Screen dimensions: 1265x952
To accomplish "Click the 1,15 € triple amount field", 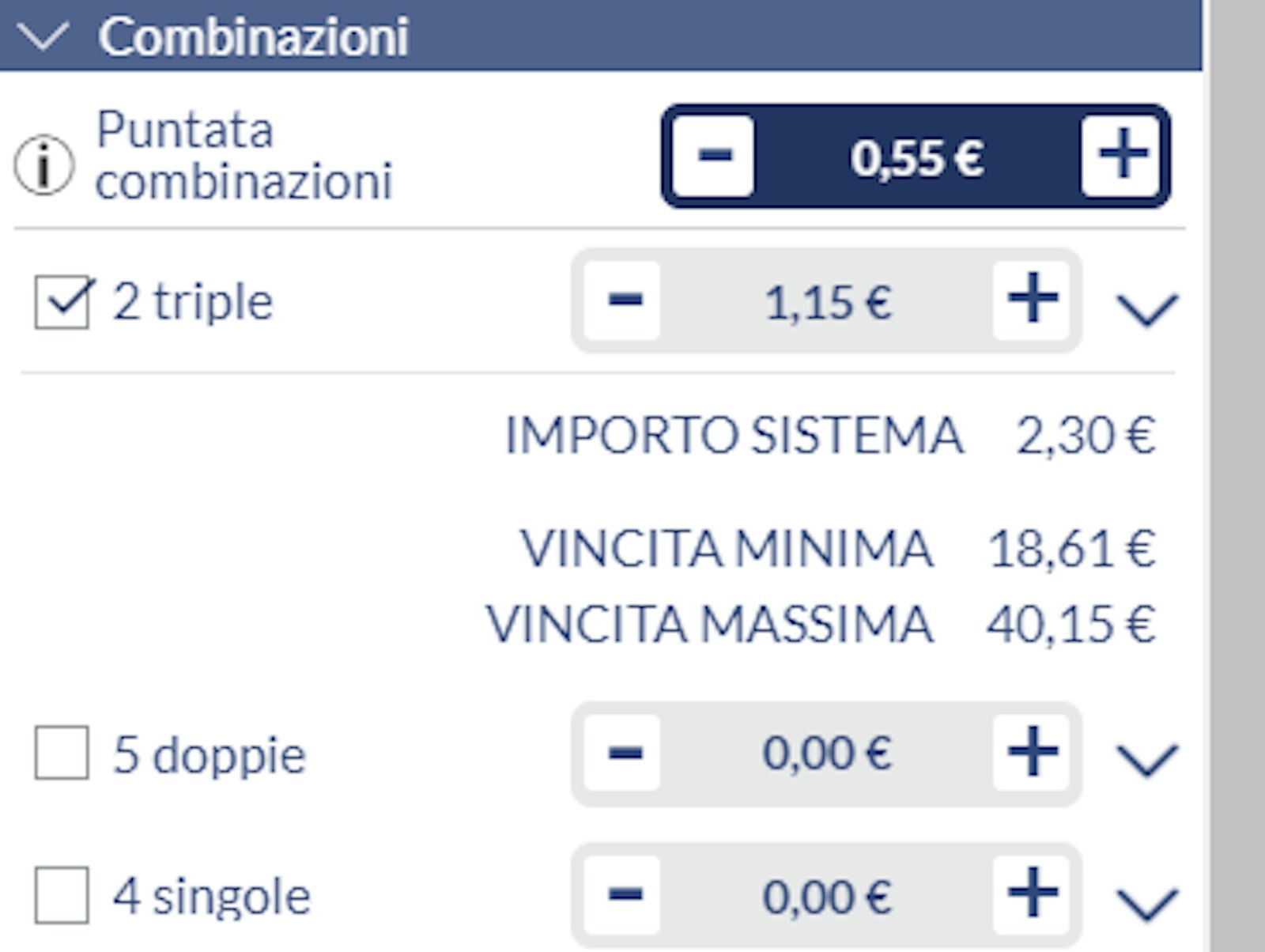I will [827, 302].
